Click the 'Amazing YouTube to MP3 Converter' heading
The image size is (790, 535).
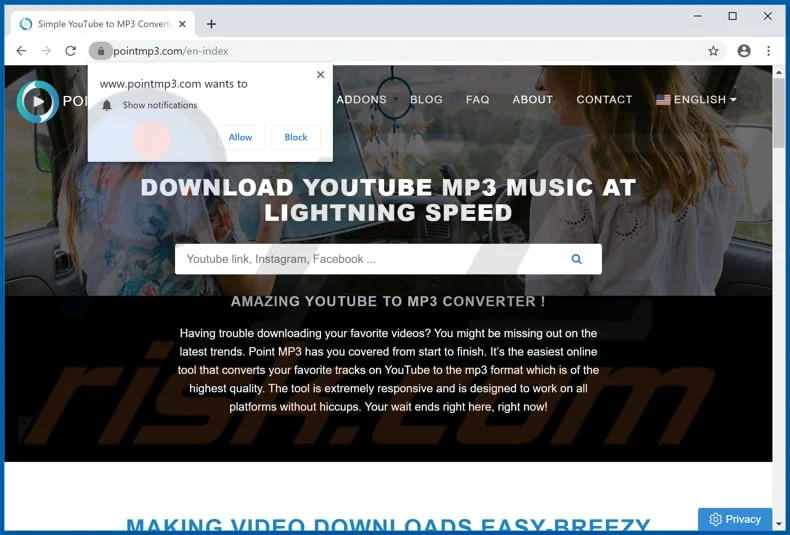pos(388,301)
